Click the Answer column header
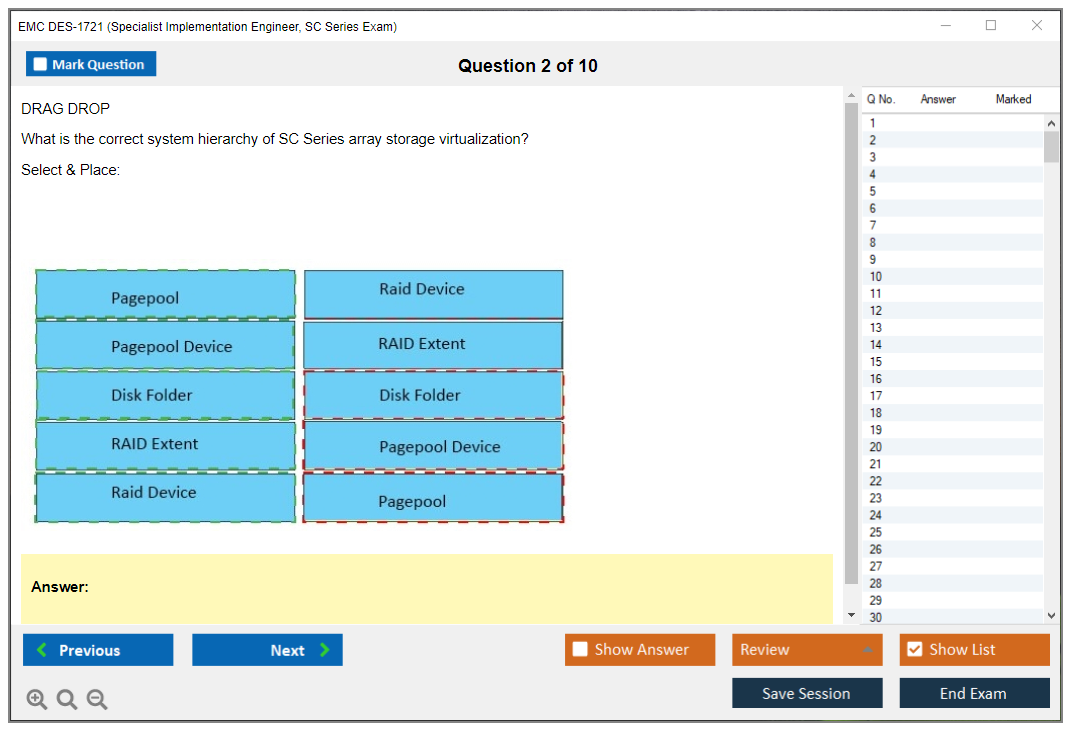Screen dimensions: 1075x735 click(938, 99)
